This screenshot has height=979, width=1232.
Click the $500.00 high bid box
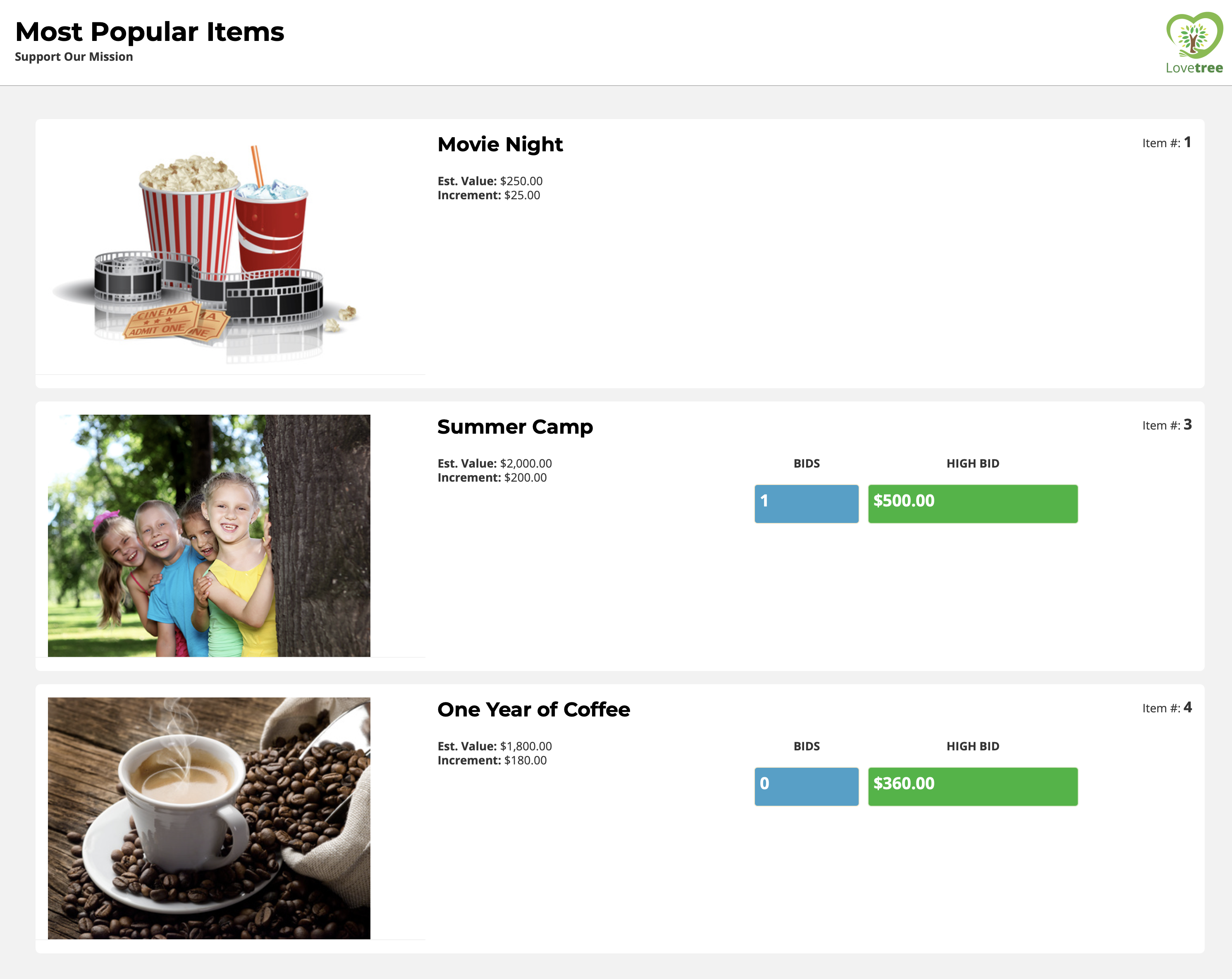point(972,504)
